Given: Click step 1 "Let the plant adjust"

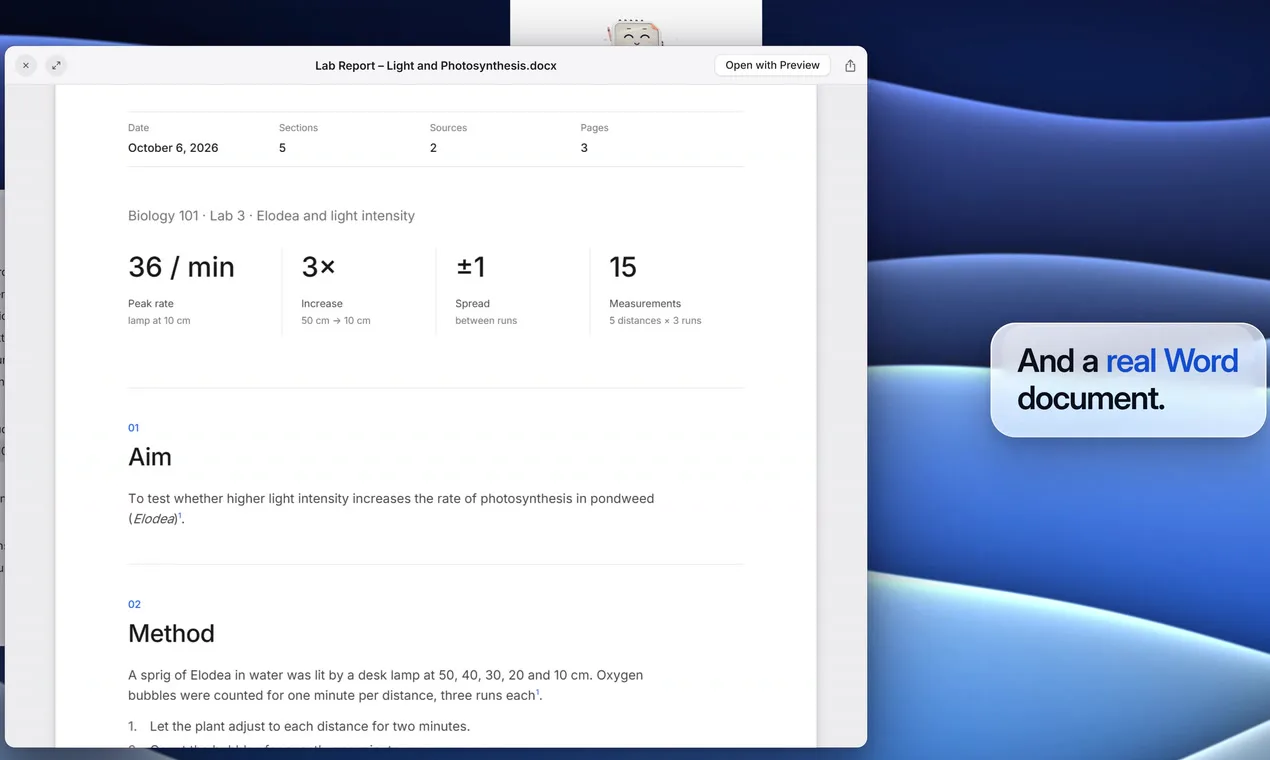Looking at the screenshot, I should click(x=299, y=726).
